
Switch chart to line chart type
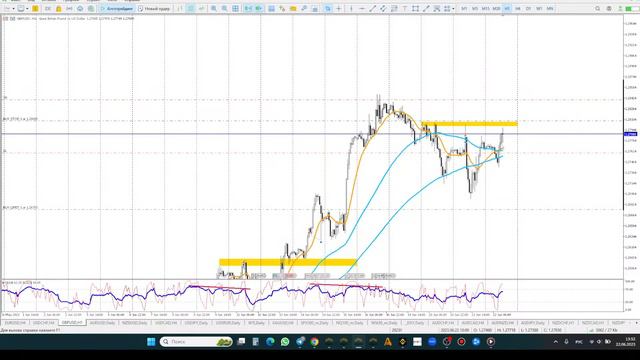click(x=201, y=9)
